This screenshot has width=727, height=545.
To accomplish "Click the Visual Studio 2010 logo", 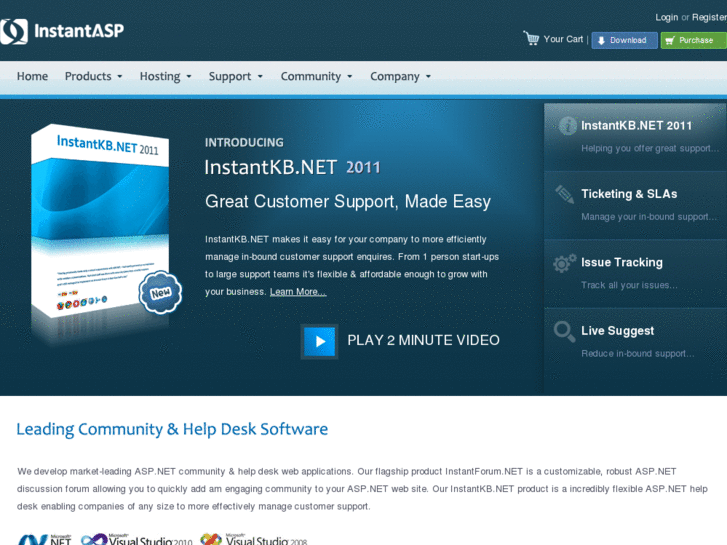I will pyautogui.click(x=136, y=539).
